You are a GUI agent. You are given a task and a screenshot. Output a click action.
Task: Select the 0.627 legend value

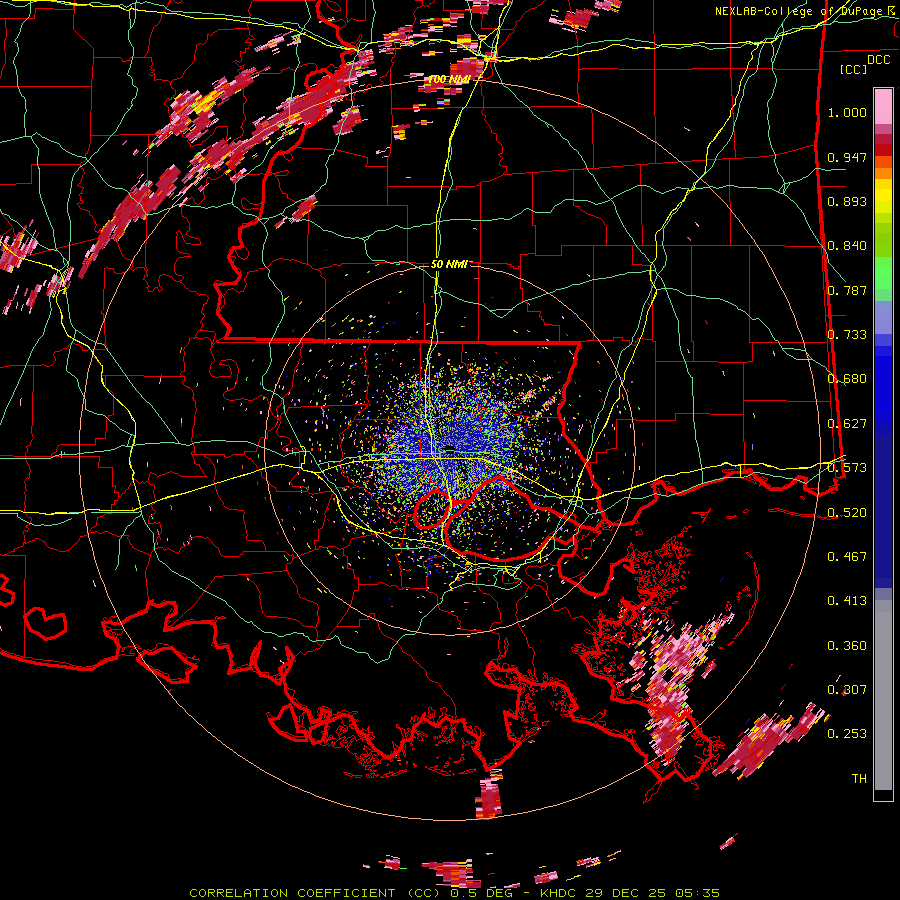tap(847, 424)
